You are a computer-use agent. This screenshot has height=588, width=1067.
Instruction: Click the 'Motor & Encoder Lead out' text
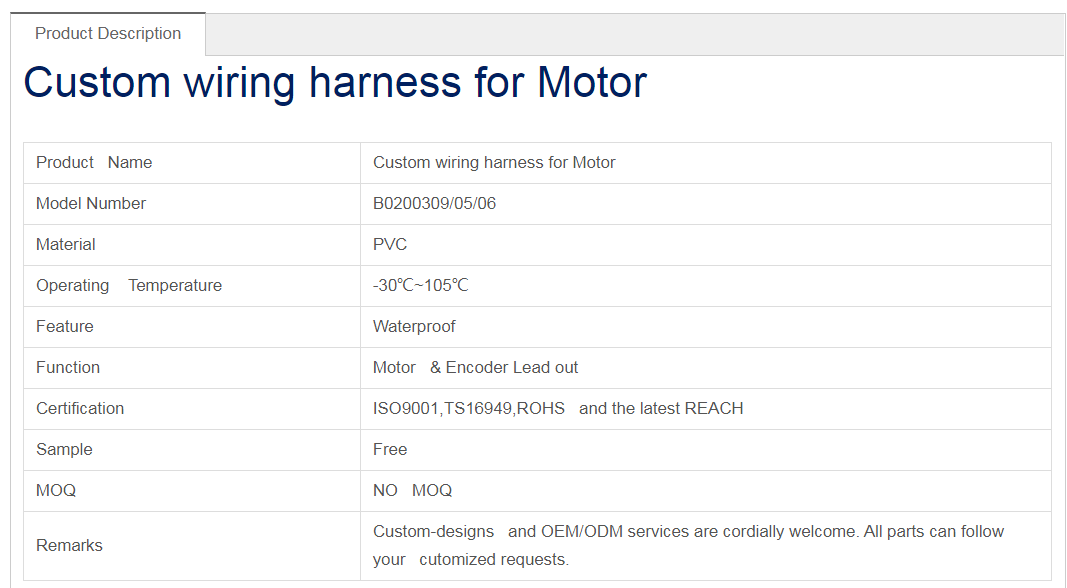475,368
